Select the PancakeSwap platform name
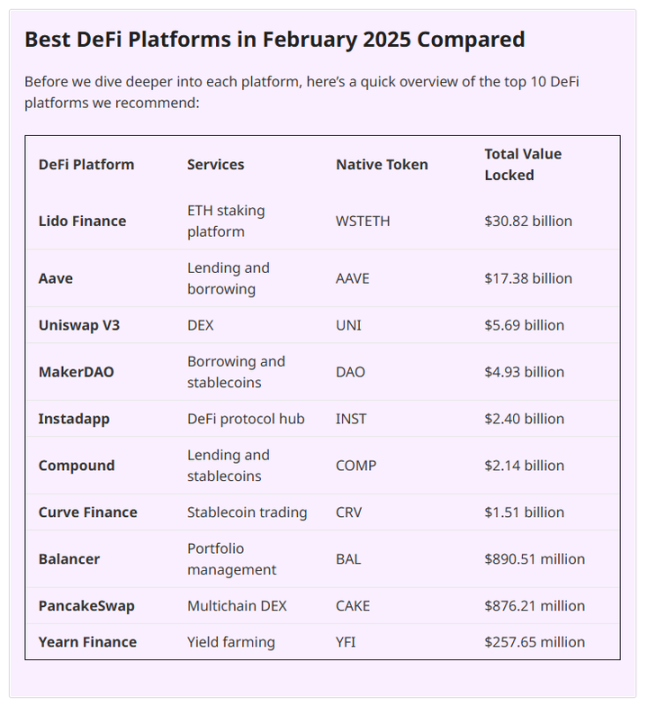Viewport: 648px width, 707px height. 86,606
